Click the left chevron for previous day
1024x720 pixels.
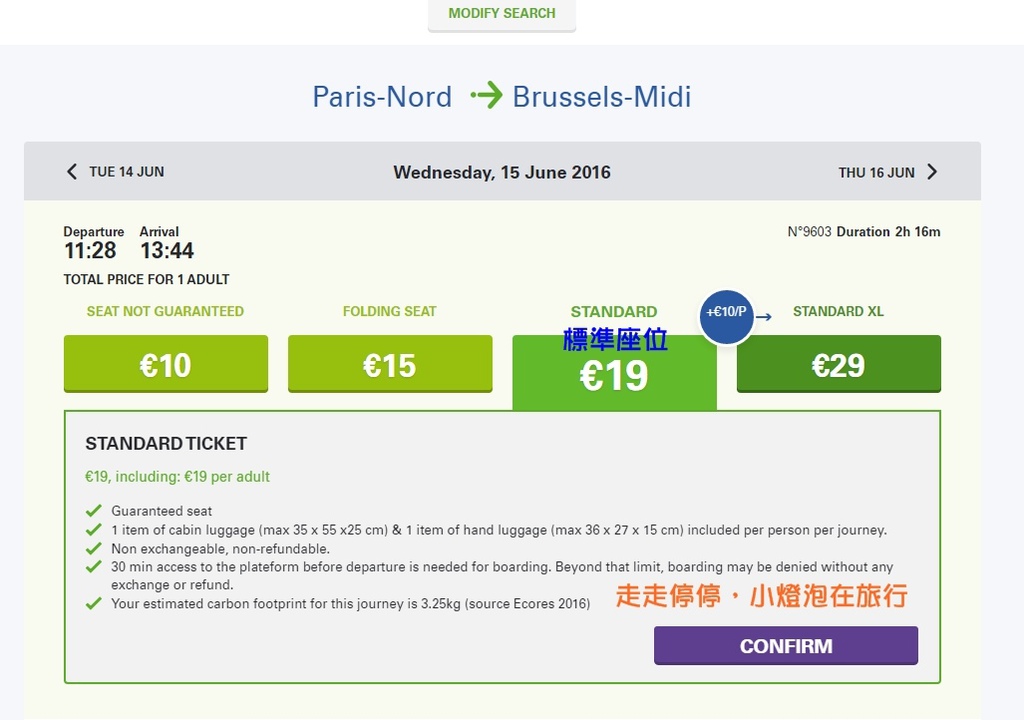pos(71,172)
